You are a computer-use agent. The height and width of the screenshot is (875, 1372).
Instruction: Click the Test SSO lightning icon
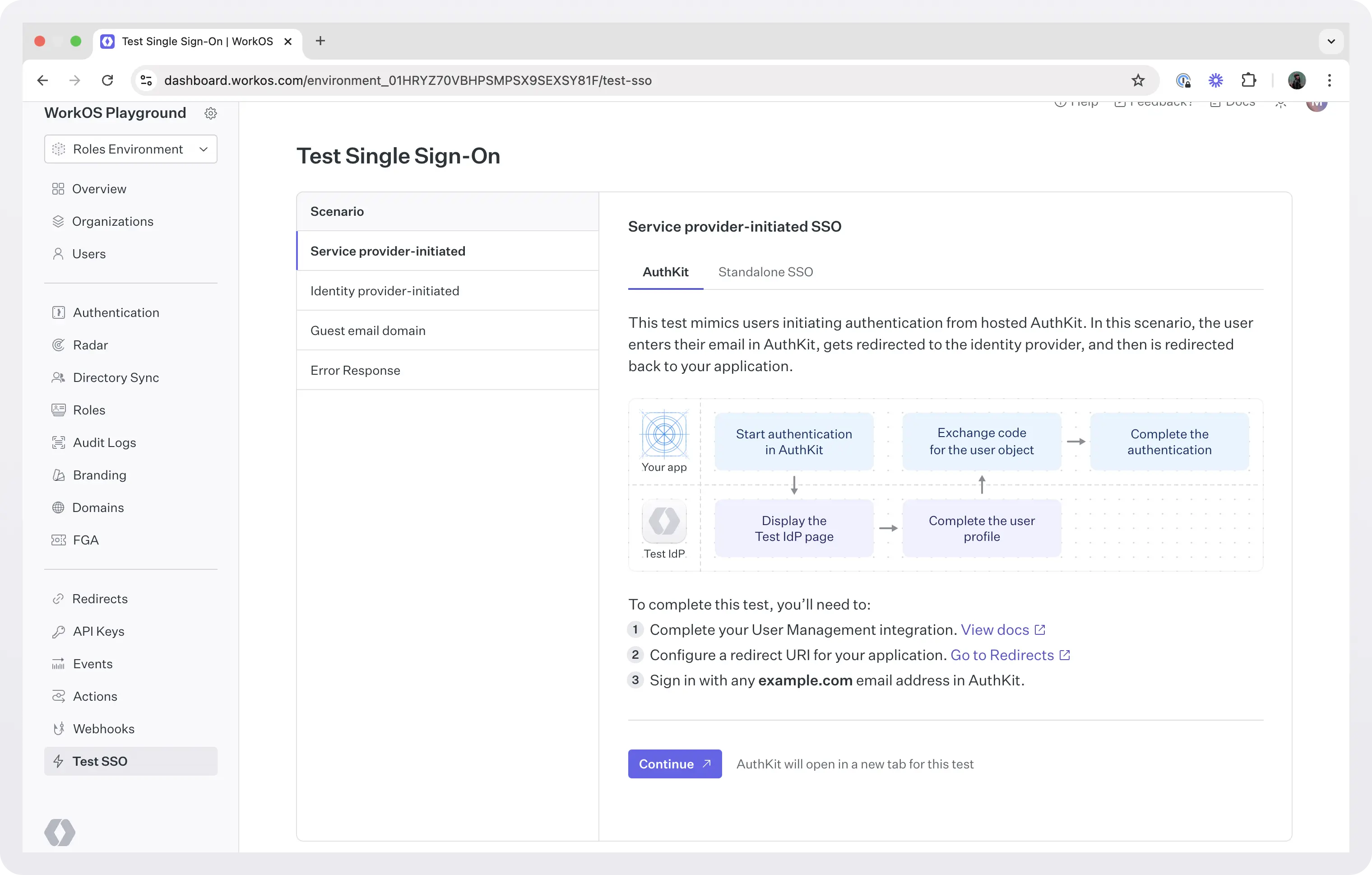[58, 761]
